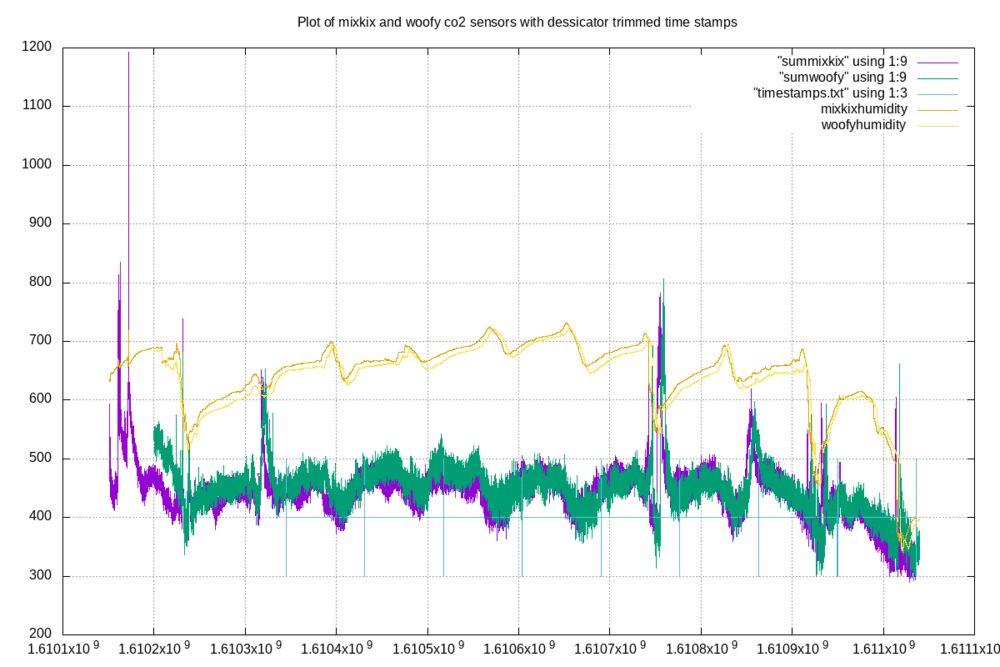Screen dimensions: 1000x667
Task: Select the "summixkix" using 1:9 legend entry
Action: coord(841,61)
